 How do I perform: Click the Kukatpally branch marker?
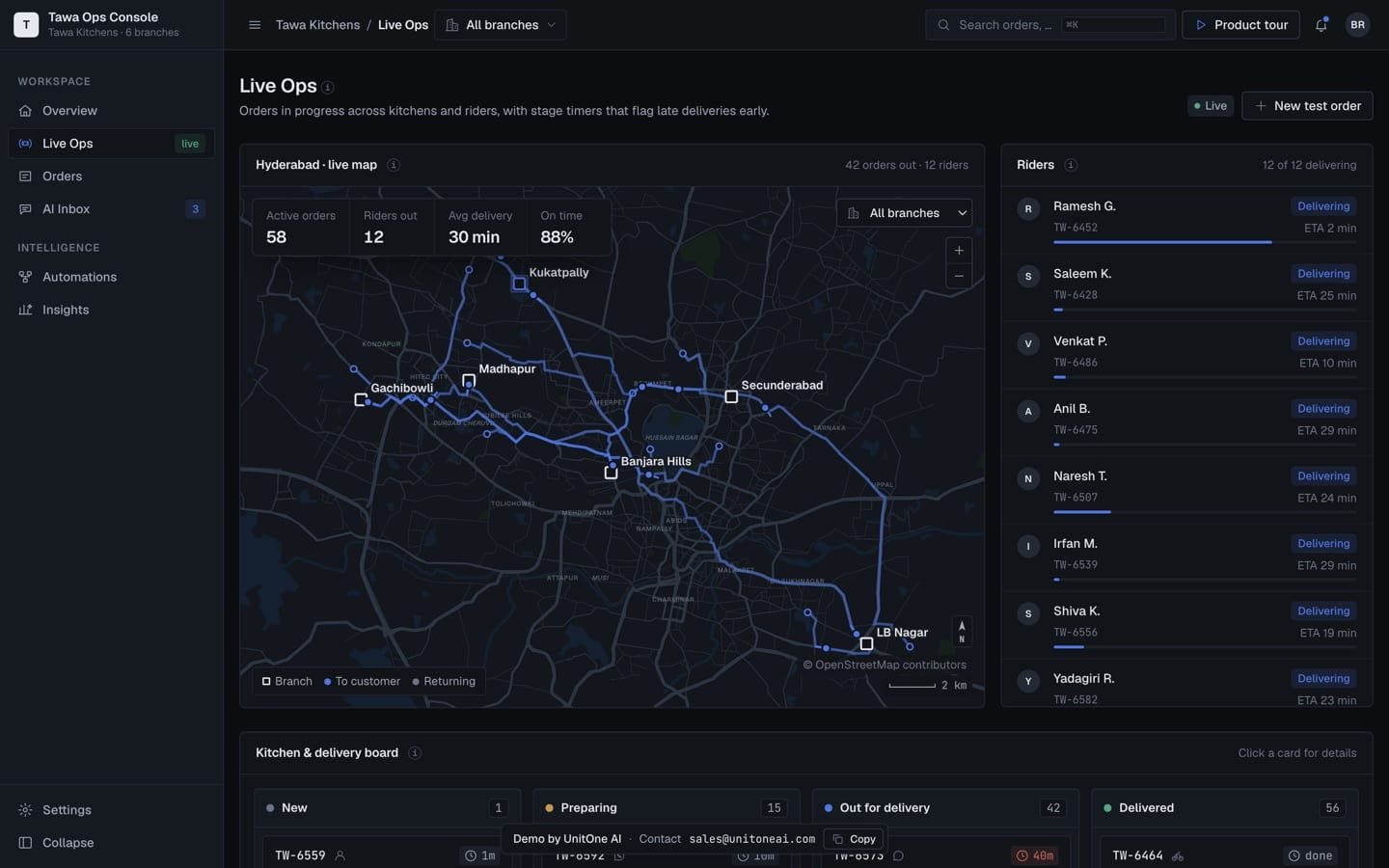(x=519, y=284)
